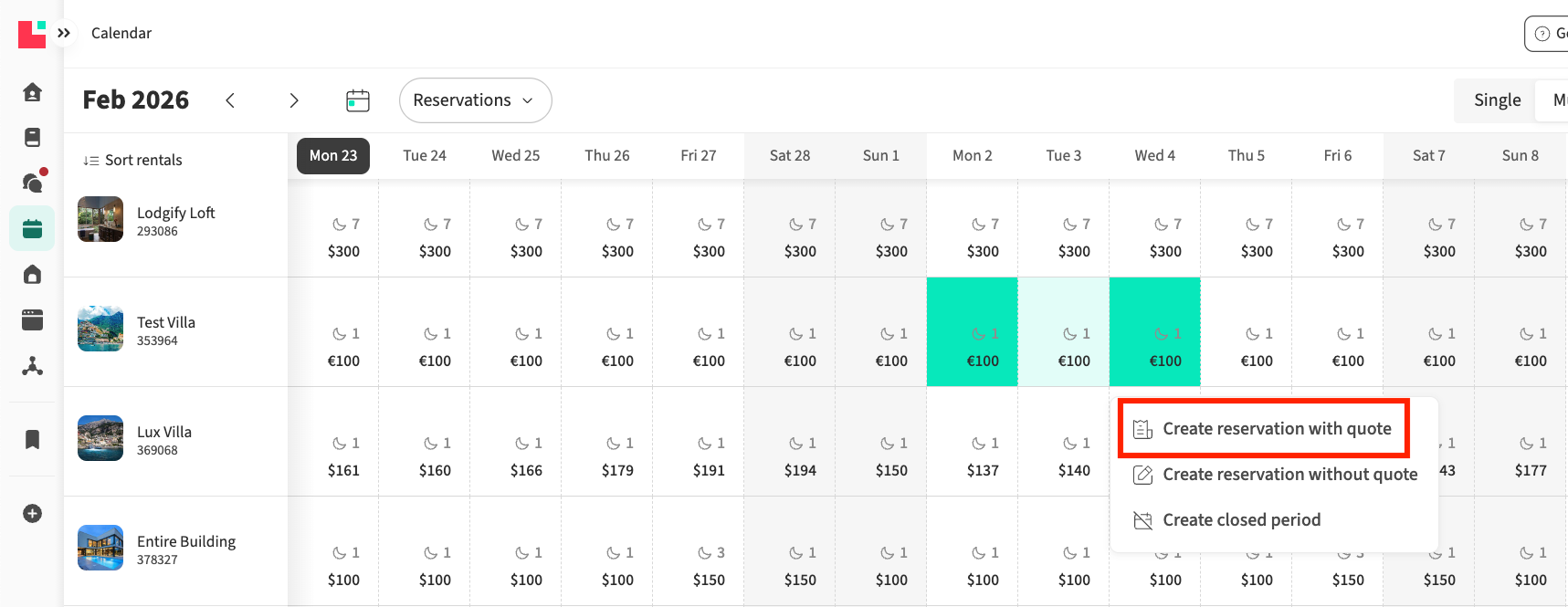
Task: Go to next month arrow
Action: pyautogui.click(x=294, y=100)
